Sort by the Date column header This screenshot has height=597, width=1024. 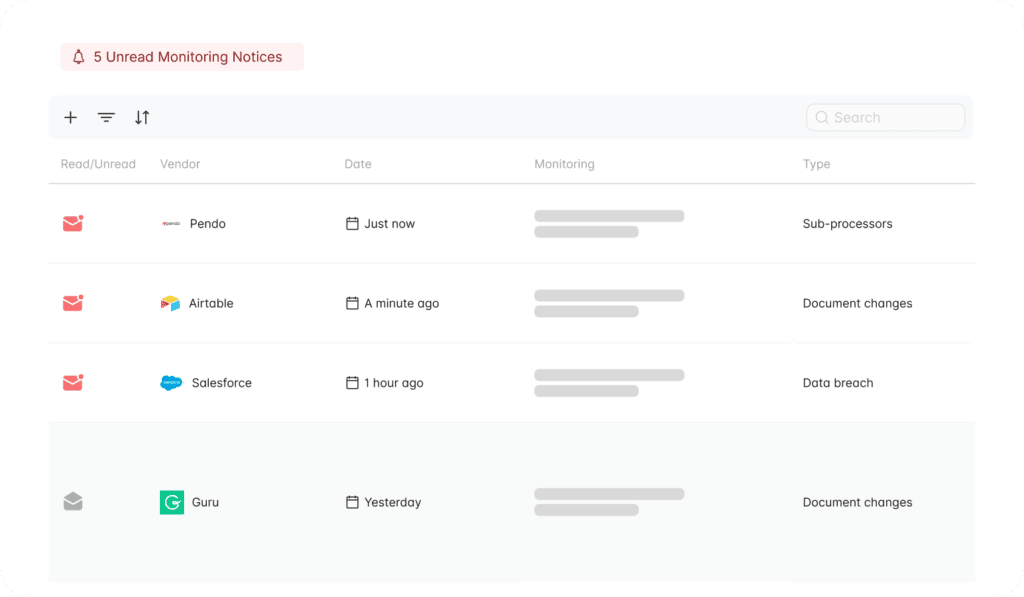click(x=358, y=164)
